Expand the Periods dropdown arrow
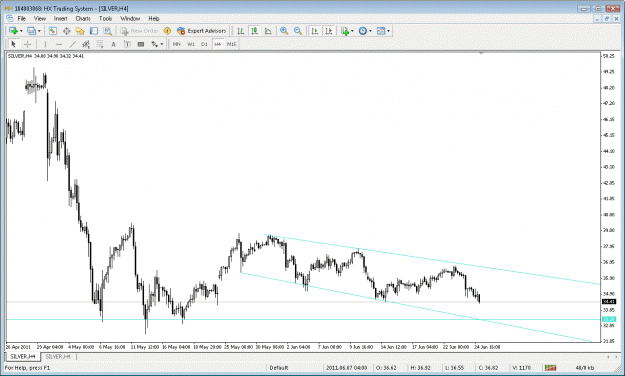 click(x=370, y=31)
